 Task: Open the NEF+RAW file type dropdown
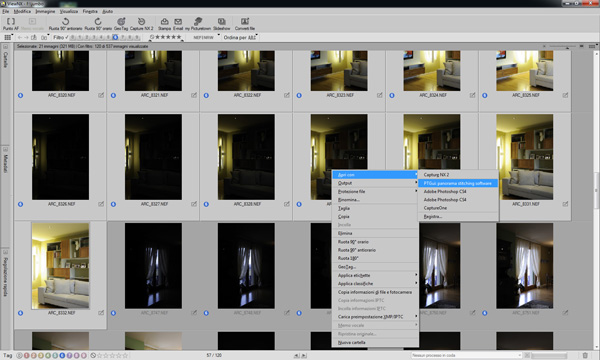[x=206, y=37]
